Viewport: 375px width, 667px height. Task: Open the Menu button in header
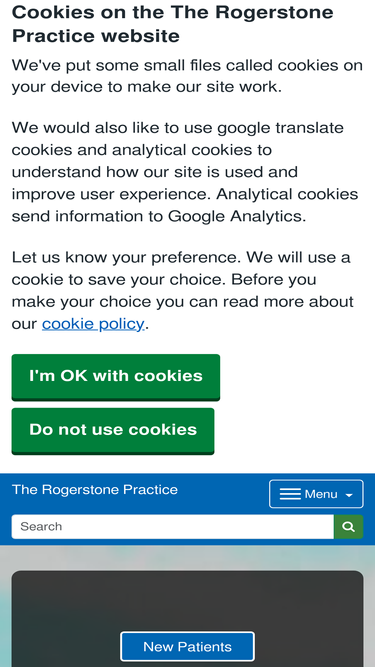(316, 494)
